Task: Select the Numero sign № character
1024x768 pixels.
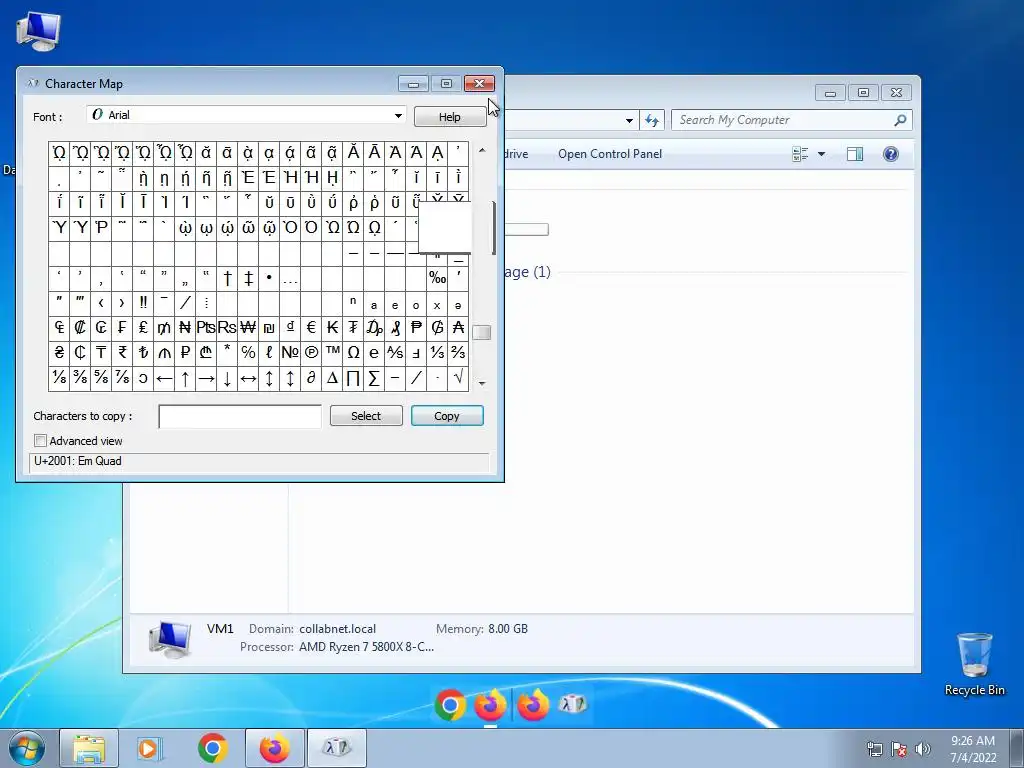Action: (x=290, y=352)
